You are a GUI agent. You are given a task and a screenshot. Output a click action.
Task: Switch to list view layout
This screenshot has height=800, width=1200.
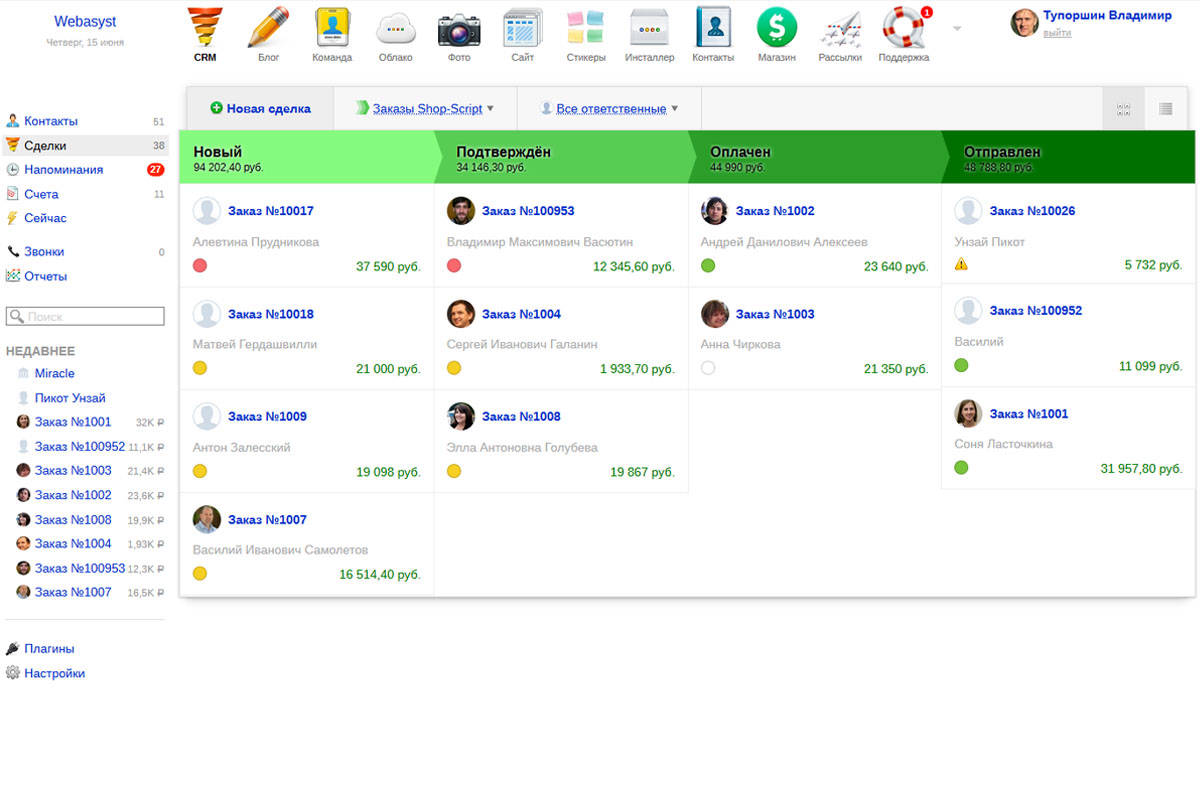(x=1165, y=109)
